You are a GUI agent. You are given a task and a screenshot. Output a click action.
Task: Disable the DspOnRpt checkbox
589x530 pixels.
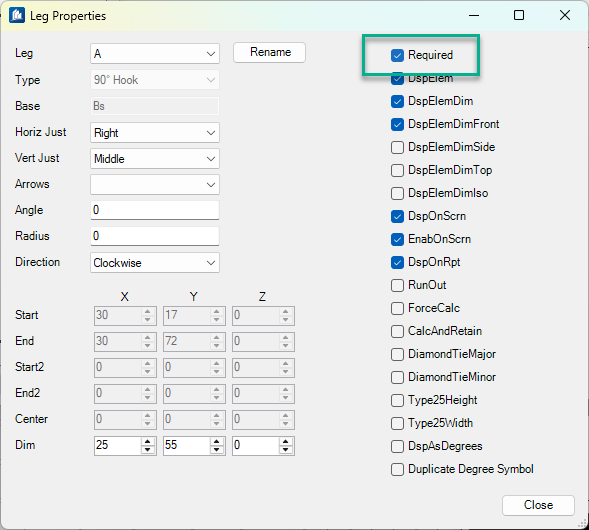click(397, 262)
